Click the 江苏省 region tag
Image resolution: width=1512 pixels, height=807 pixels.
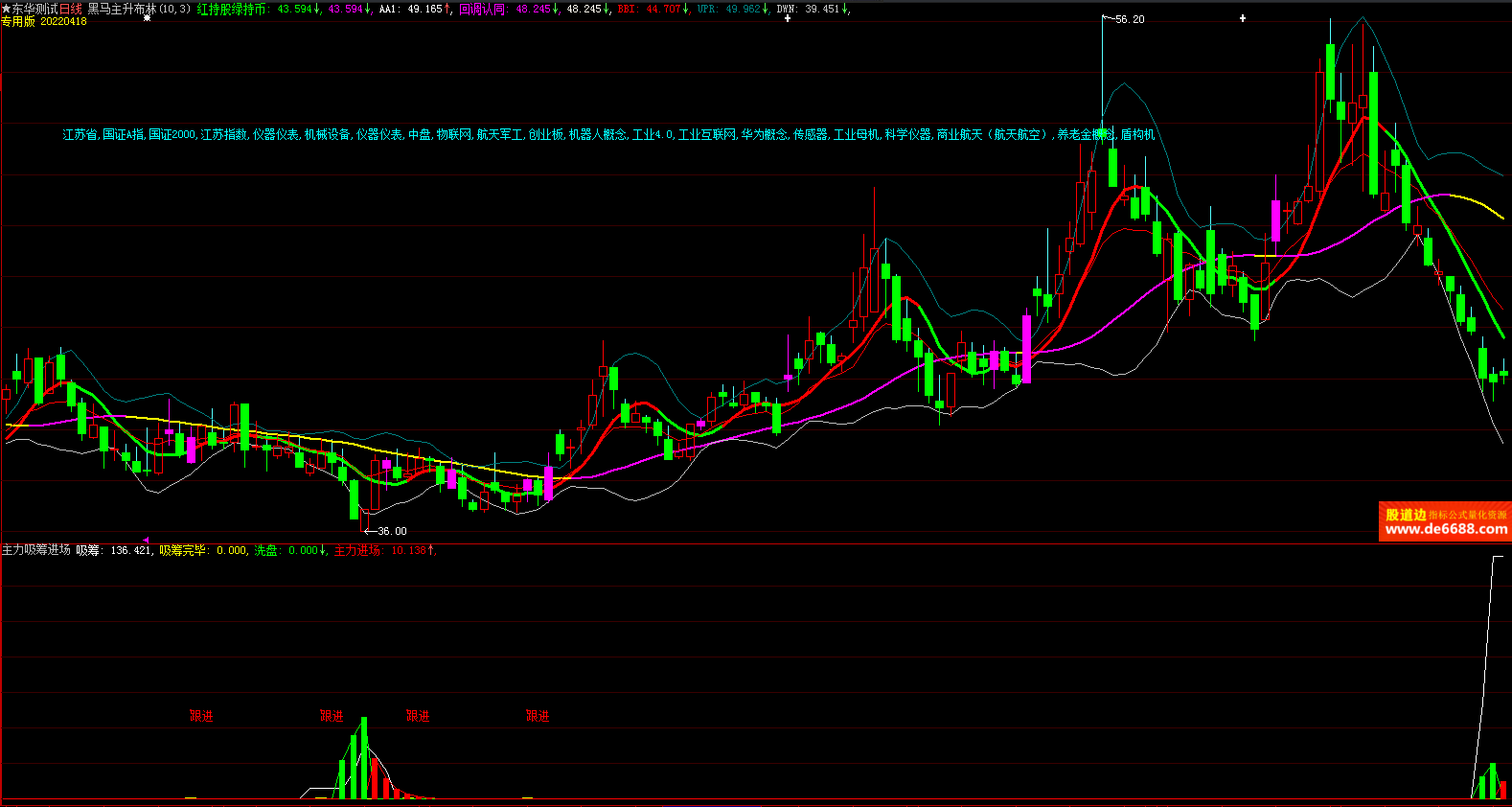[x=80, y=135]
